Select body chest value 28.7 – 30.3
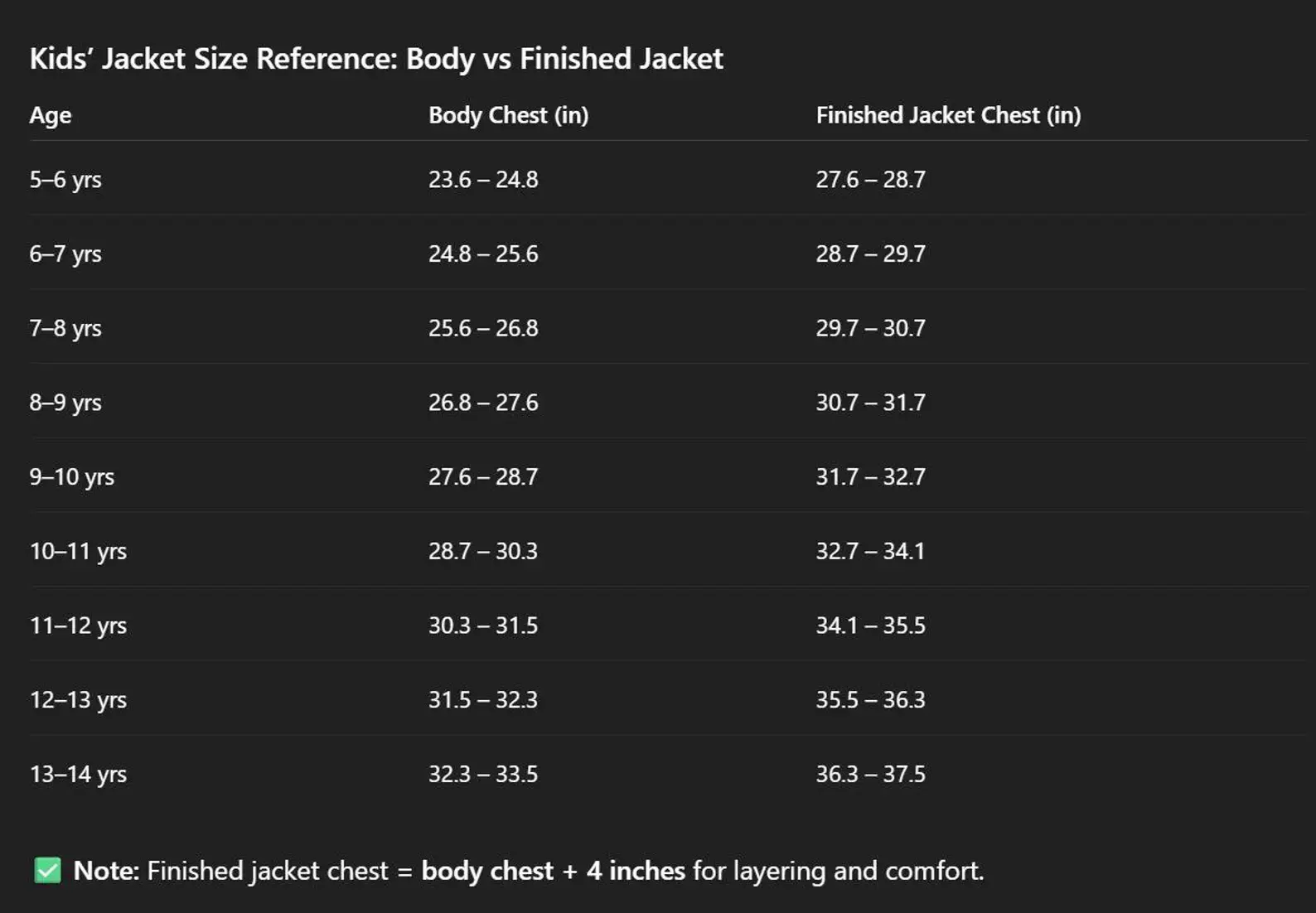 (482, 551)
